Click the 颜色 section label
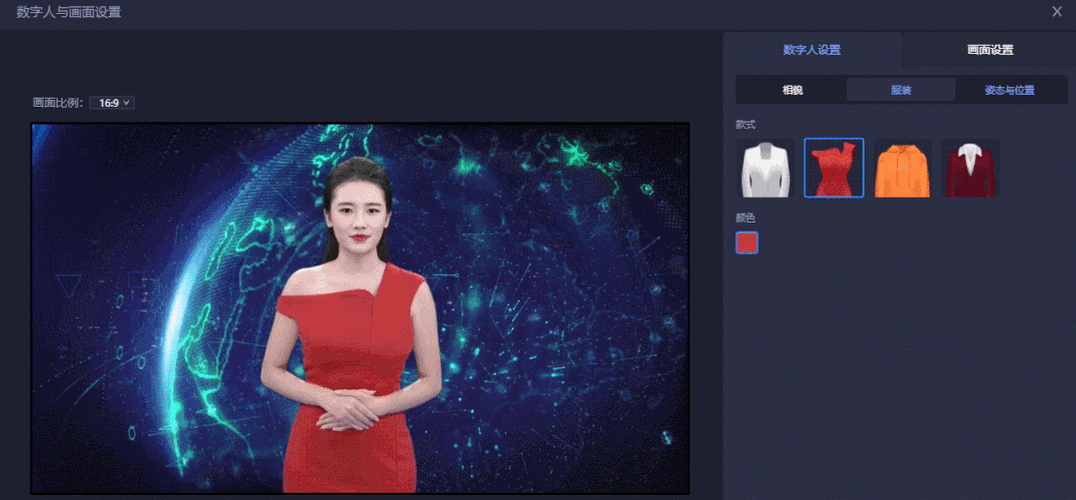Image resolution: width=1076 pixels, height=500 pixels. point(745,217)
